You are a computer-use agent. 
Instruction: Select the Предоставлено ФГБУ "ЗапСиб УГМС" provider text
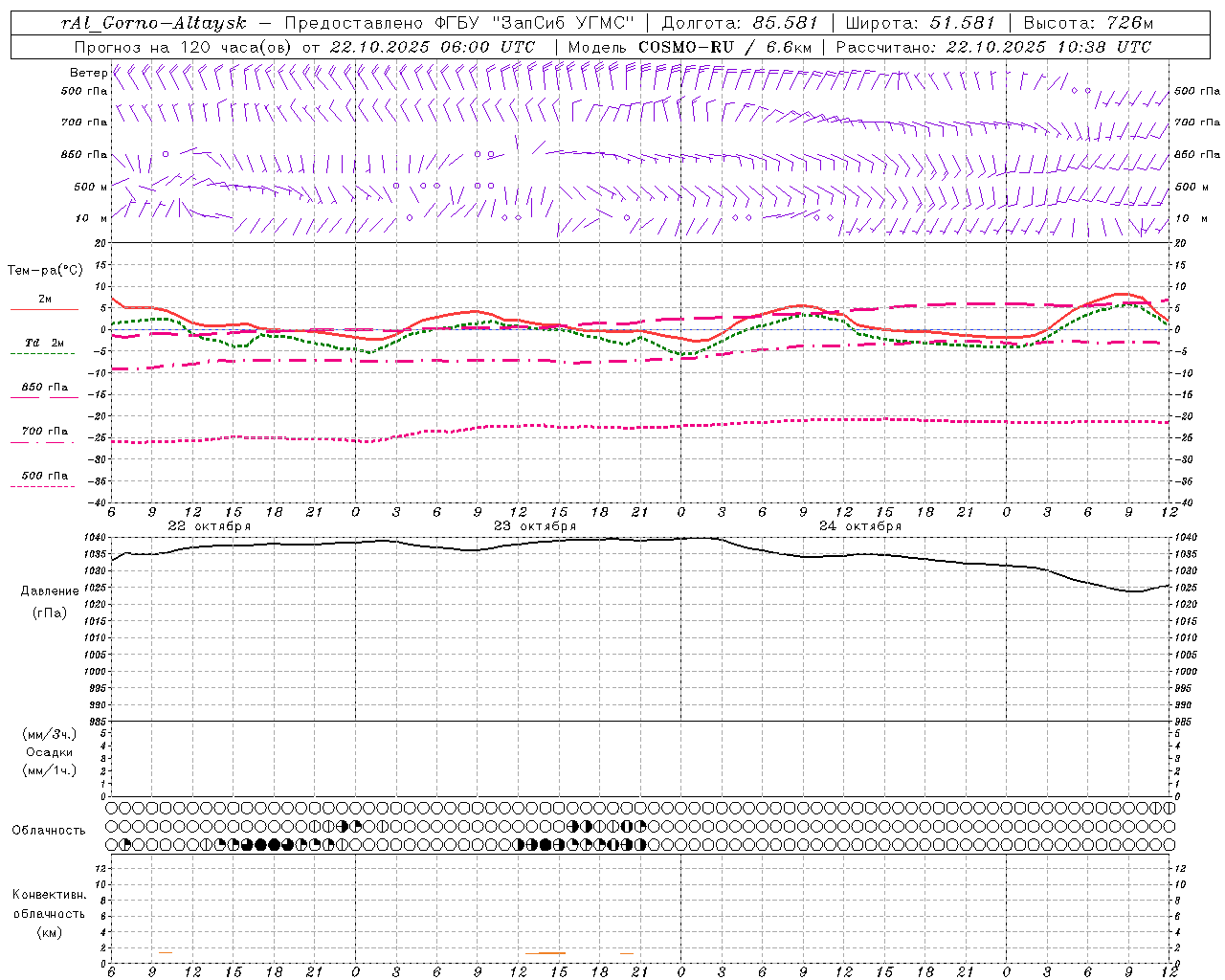(461, 23)
